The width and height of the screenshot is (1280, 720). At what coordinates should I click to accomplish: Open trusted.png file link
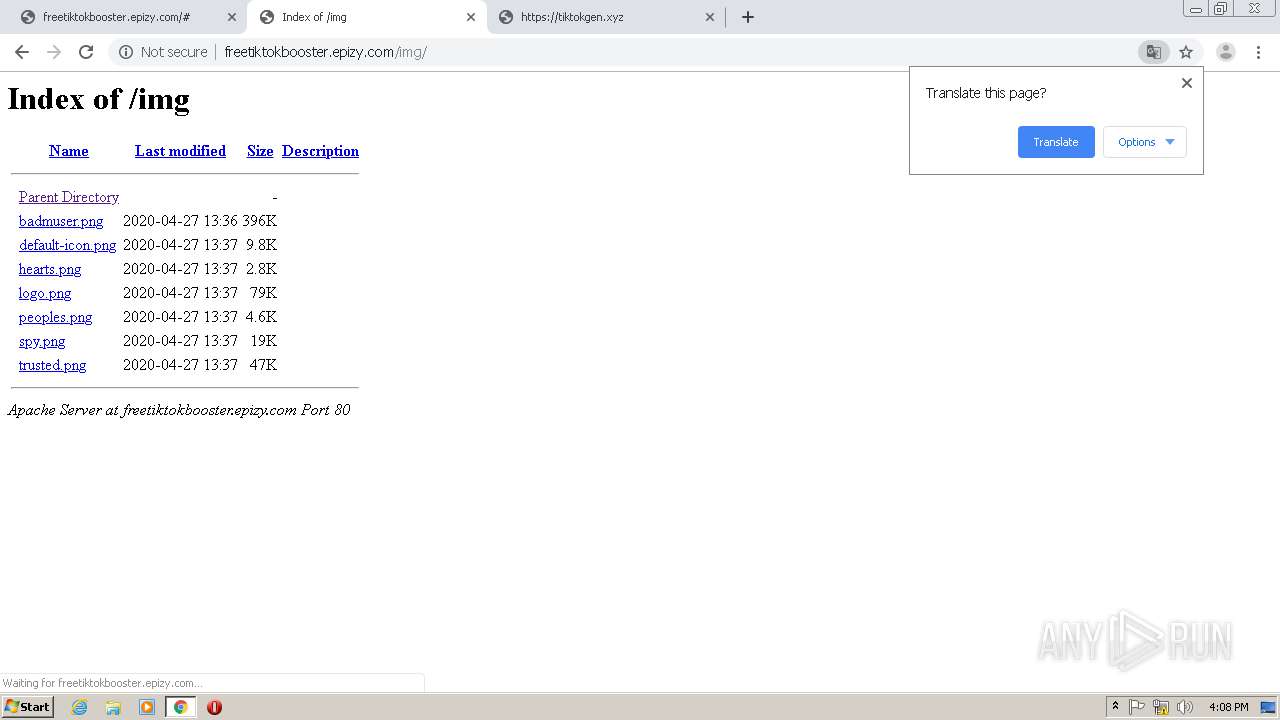click(53, 365)
